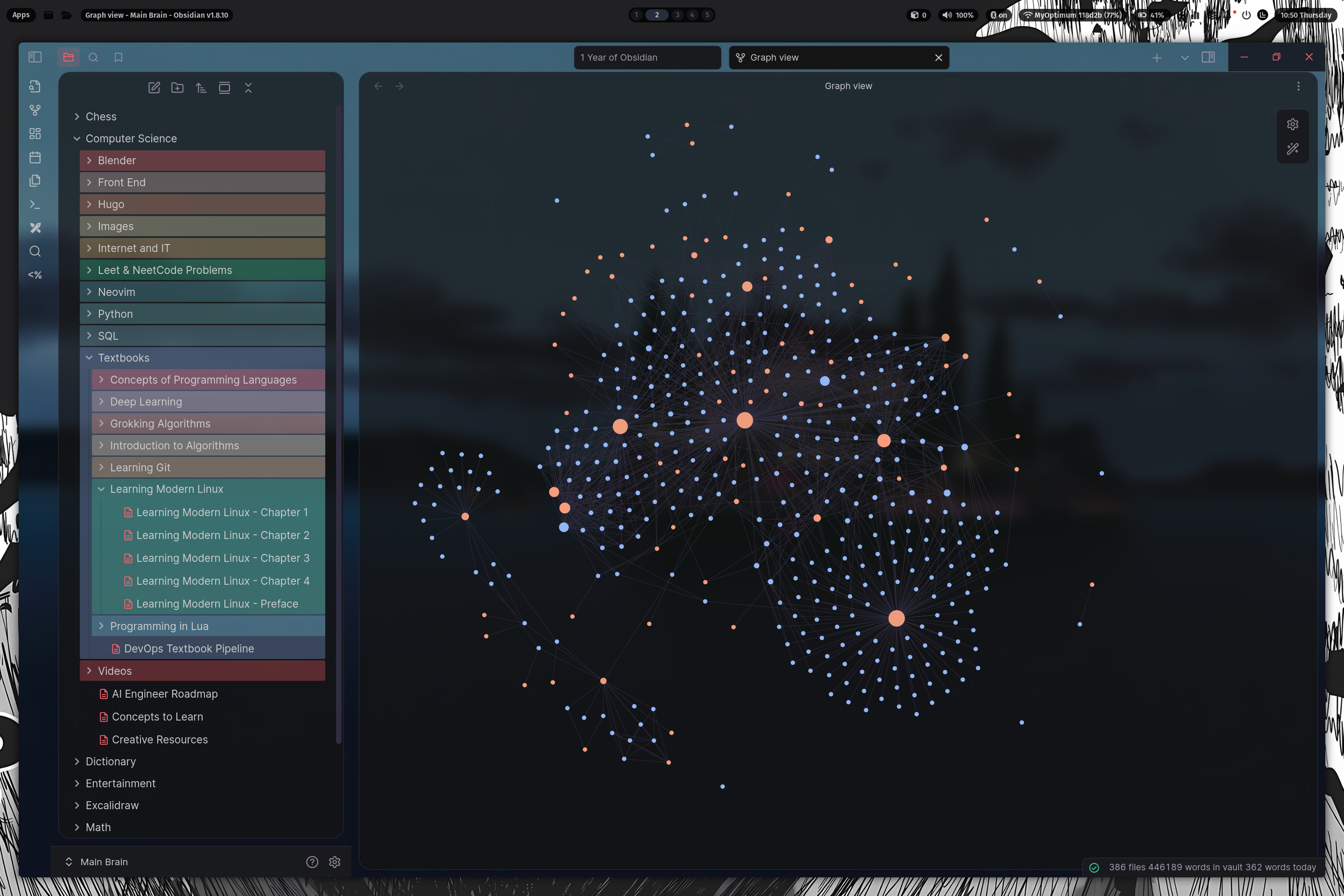Toggle the right sidebar

pyautogui.click(x=1208, y=57)
